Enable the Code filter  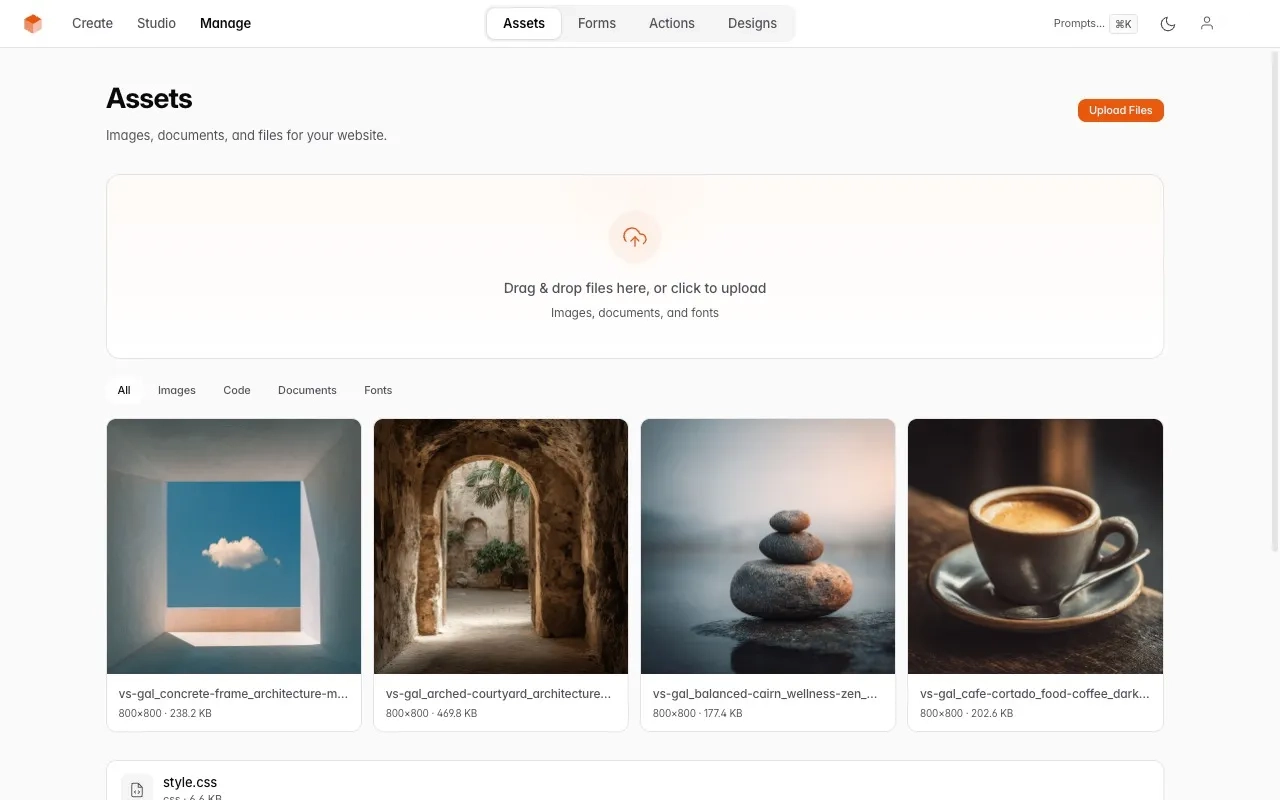pyautogui.click(x=236, y=390)
